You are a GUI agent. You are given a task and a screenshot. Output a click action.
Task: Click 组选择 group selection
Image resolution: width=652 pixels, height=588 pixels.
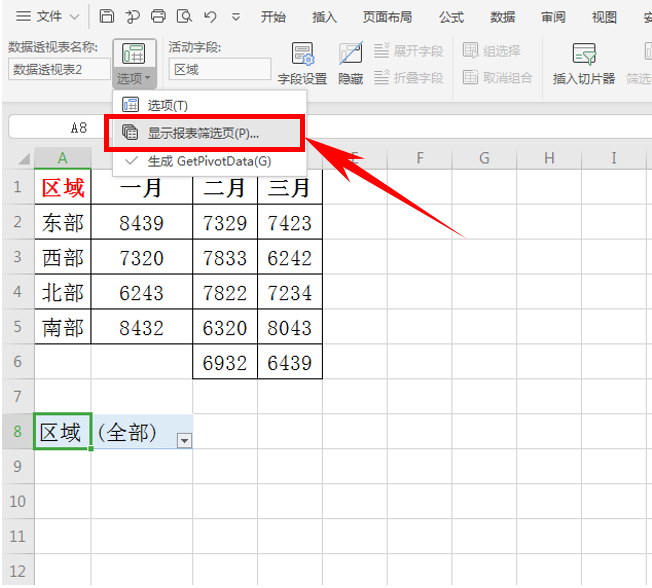[x=491, y=51]
